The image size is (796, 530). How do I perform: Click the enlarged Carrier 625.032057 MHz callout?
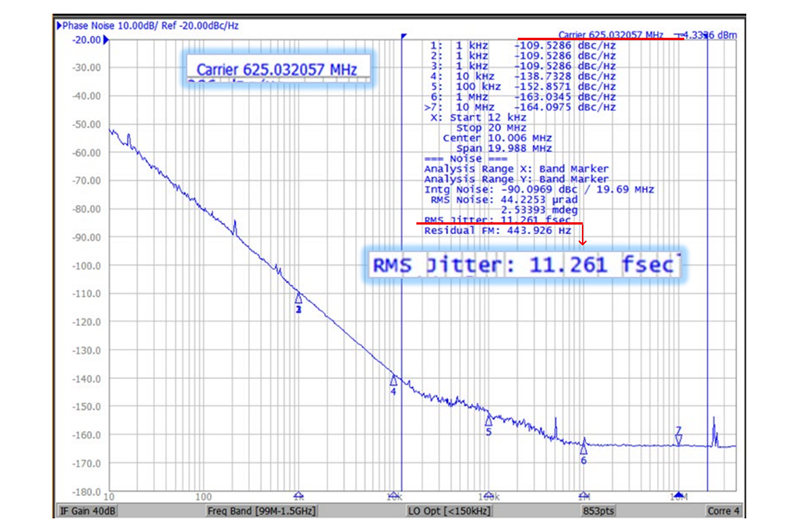(275, 69)
